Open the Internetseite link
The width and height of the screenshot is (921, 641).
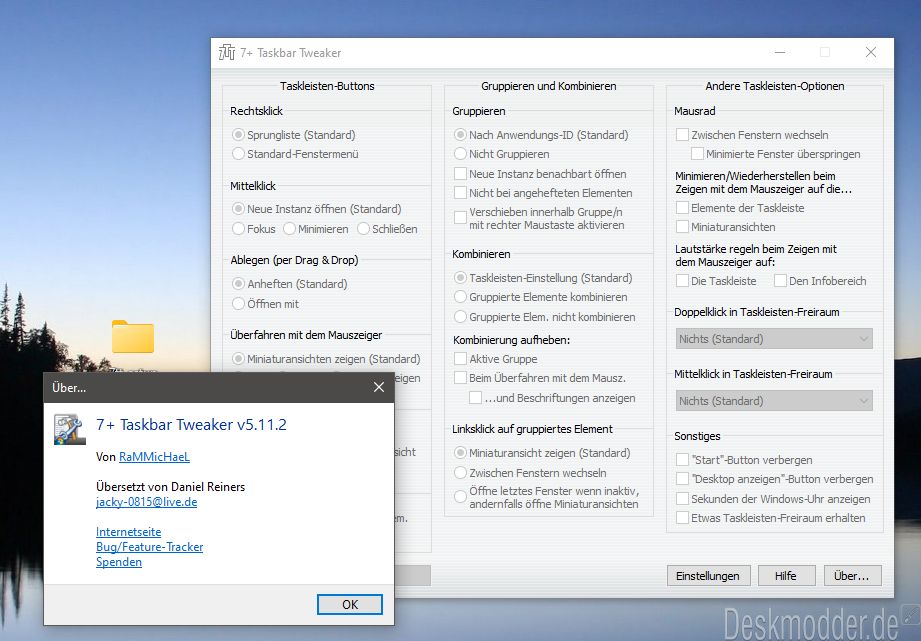click(x=129, y=532)
